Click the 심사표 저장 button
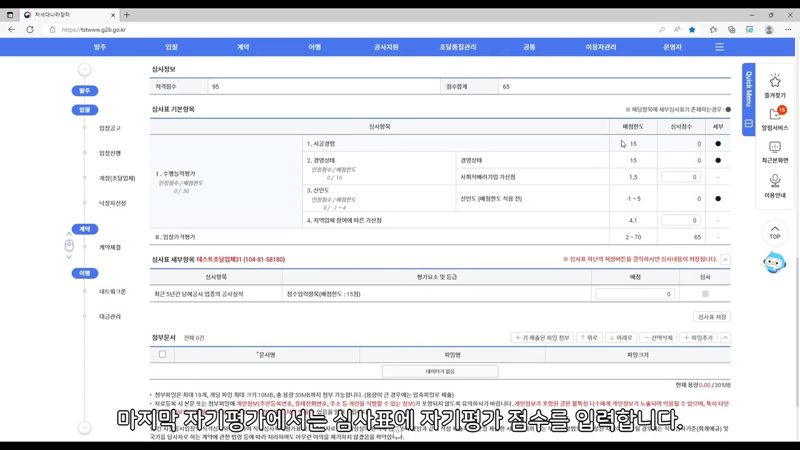This screenshot has width=800, height=450. [712, 317]
